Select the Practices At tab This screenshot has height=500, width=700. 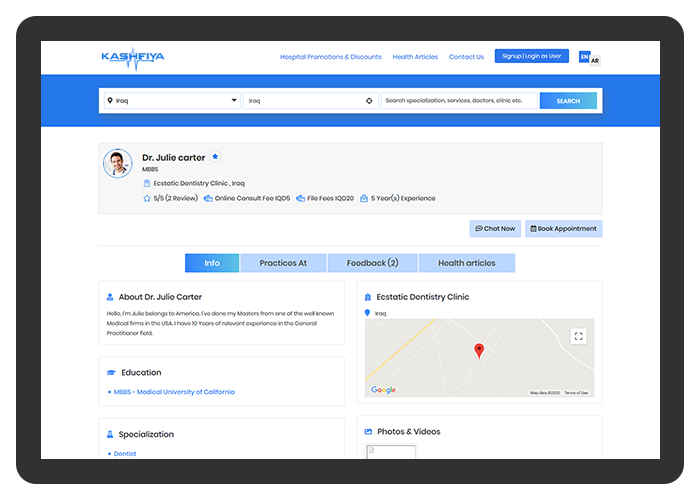pyautogui.click(x=283, y=263)
